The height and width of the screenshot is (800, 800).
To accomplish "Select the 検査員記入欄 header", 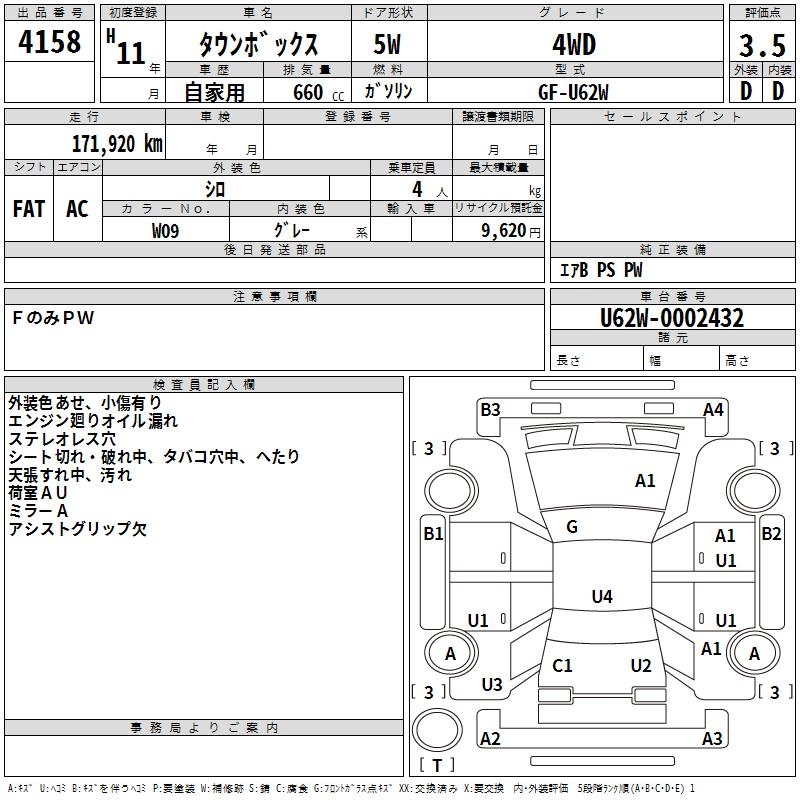I will coord(204,385).
